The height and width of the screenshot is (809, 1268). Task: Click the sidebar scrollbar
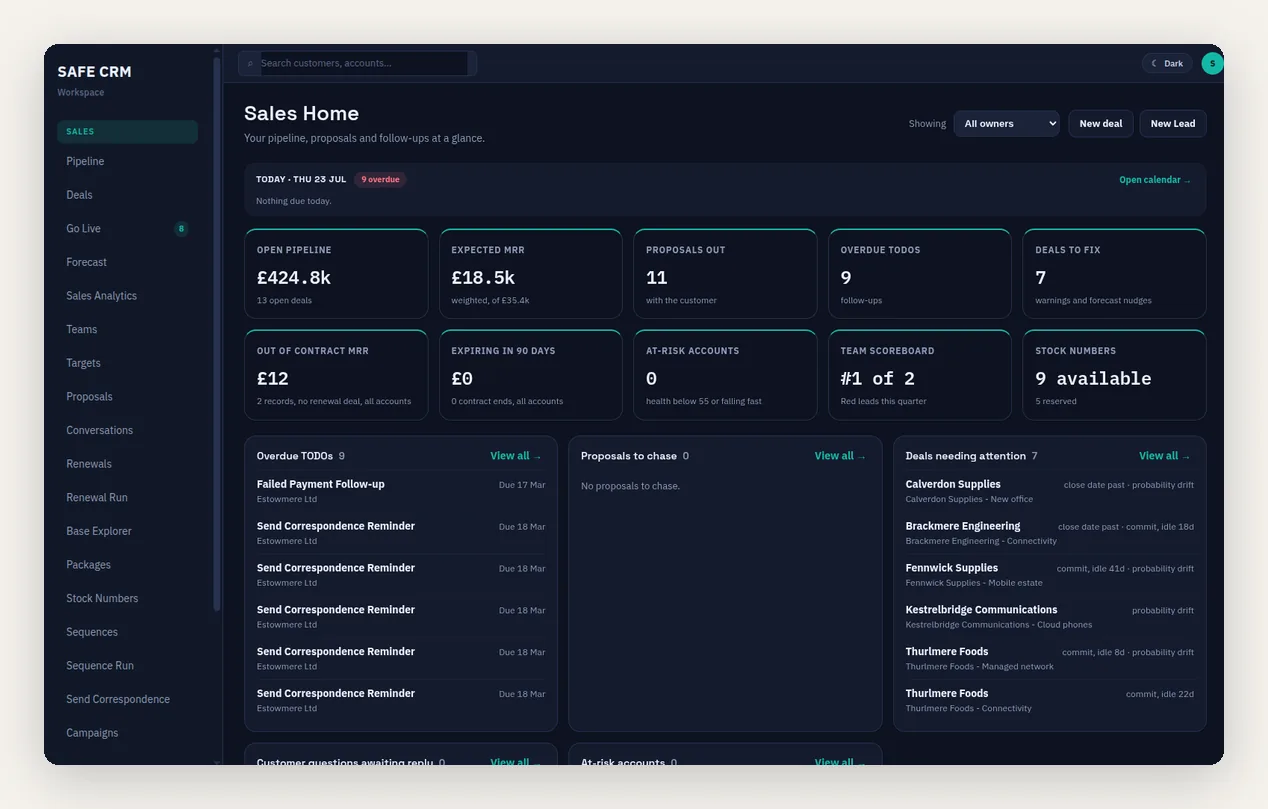[x=217, y=335]
